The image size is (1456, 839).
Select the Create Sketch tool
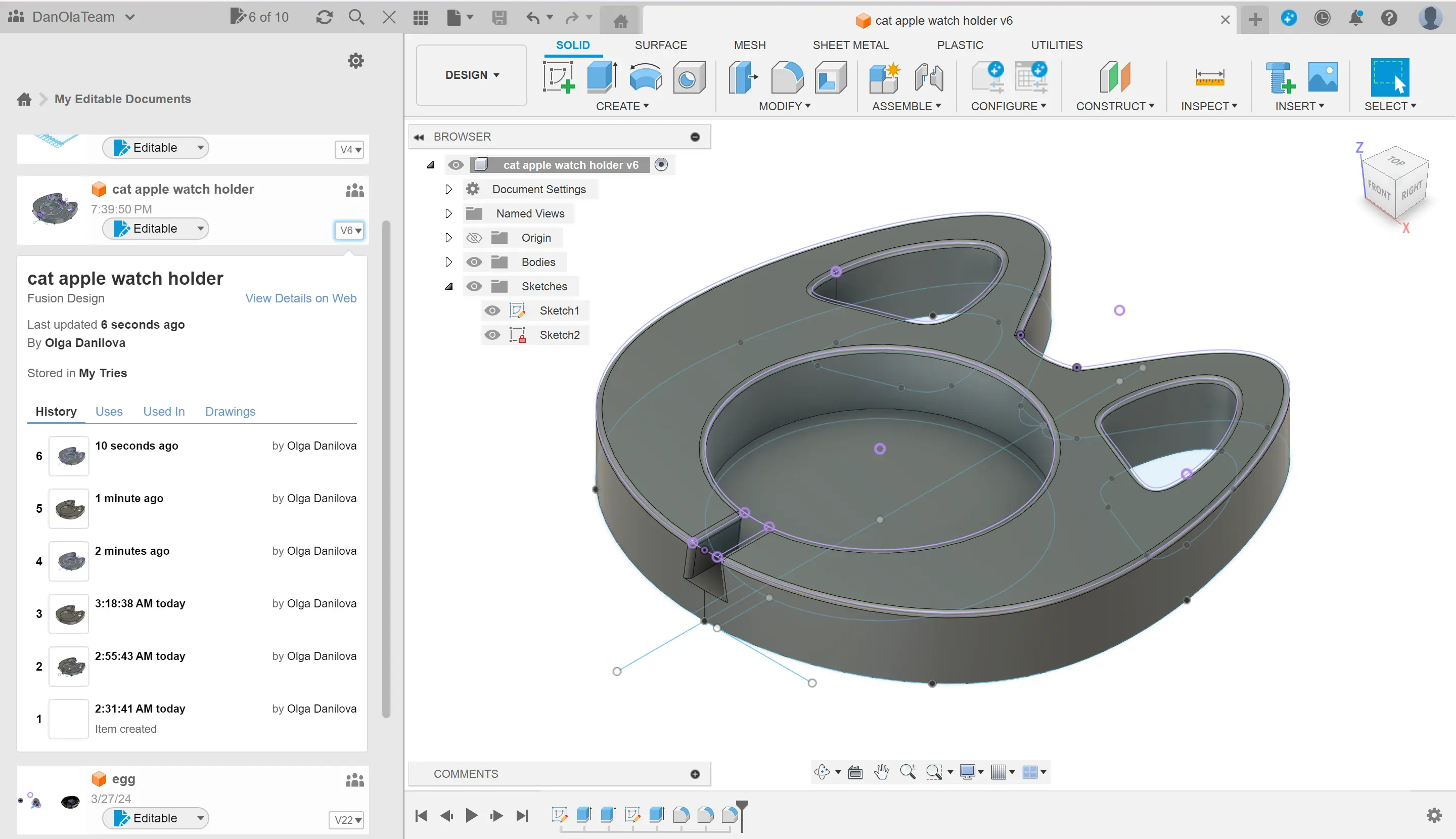(559, 77)
